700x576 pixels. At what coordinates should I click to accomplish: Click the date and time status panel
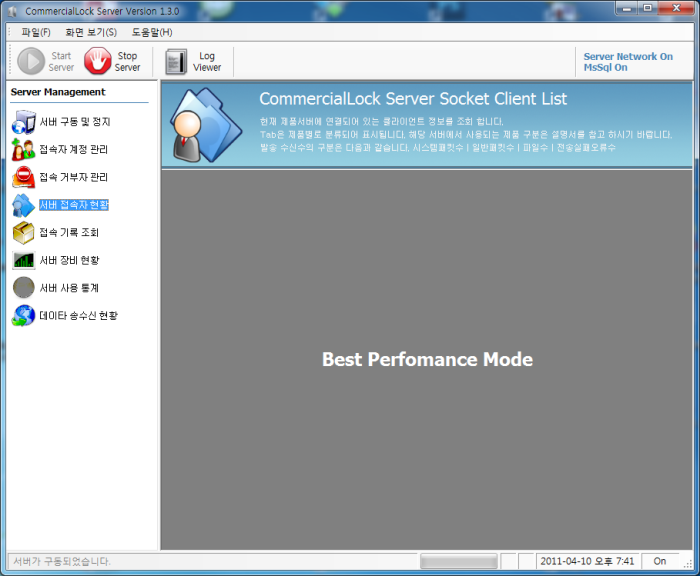(587, 561)
